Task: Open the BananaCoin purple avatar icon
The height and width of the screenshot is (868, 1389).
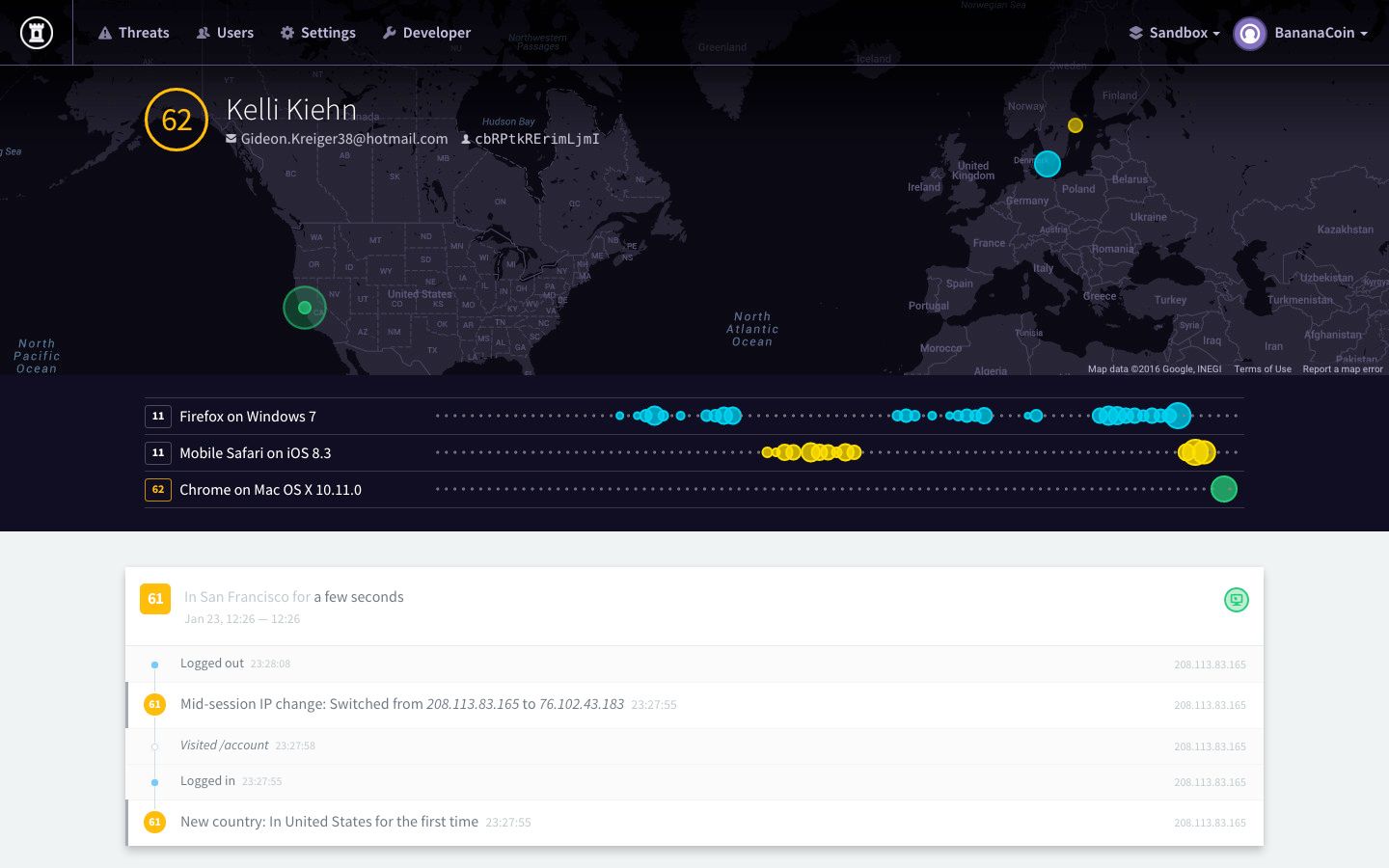Action: [x=1250, y=33]
